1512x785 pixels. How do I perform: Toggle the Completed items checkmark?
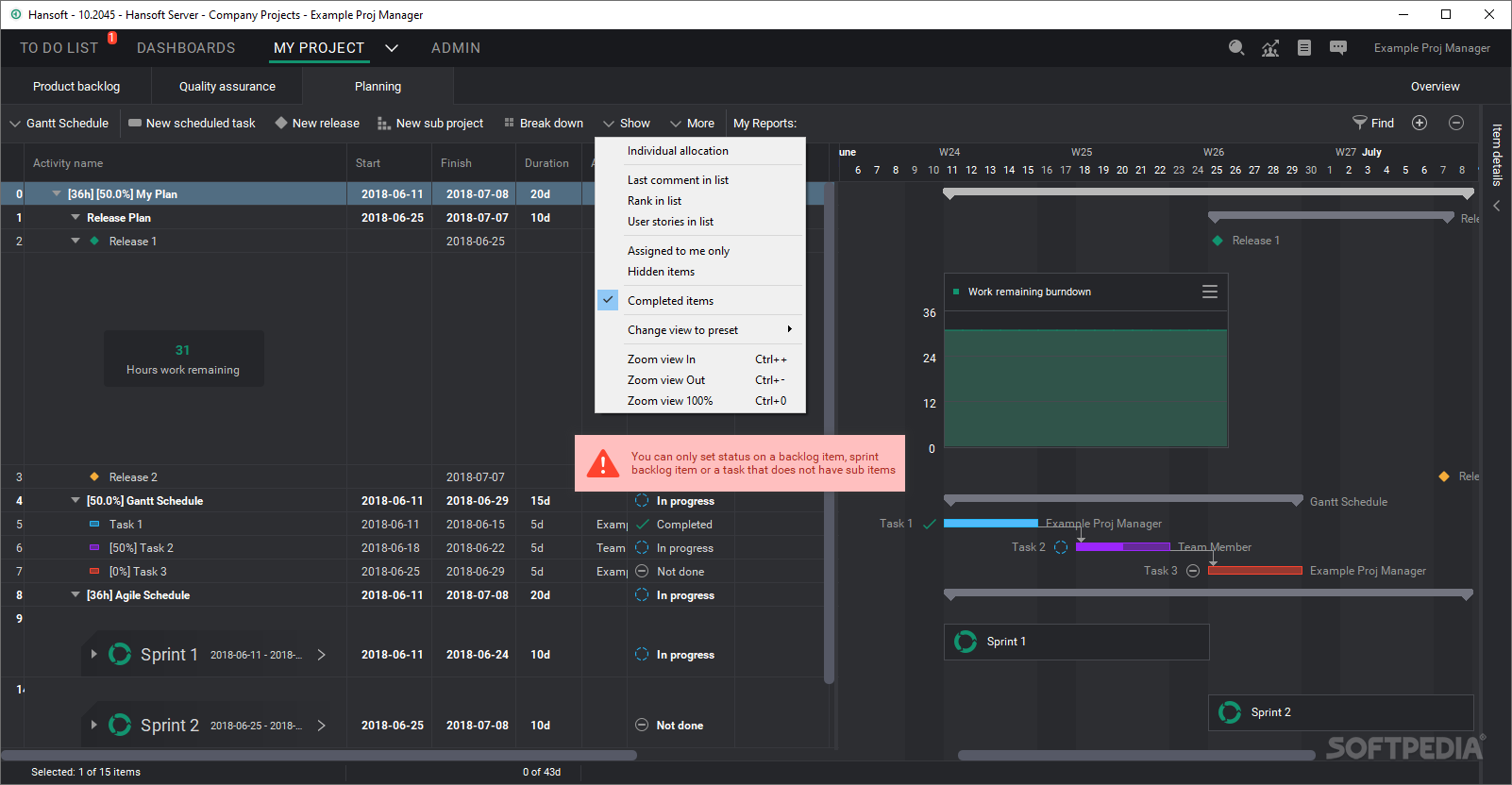pos(608,300)
